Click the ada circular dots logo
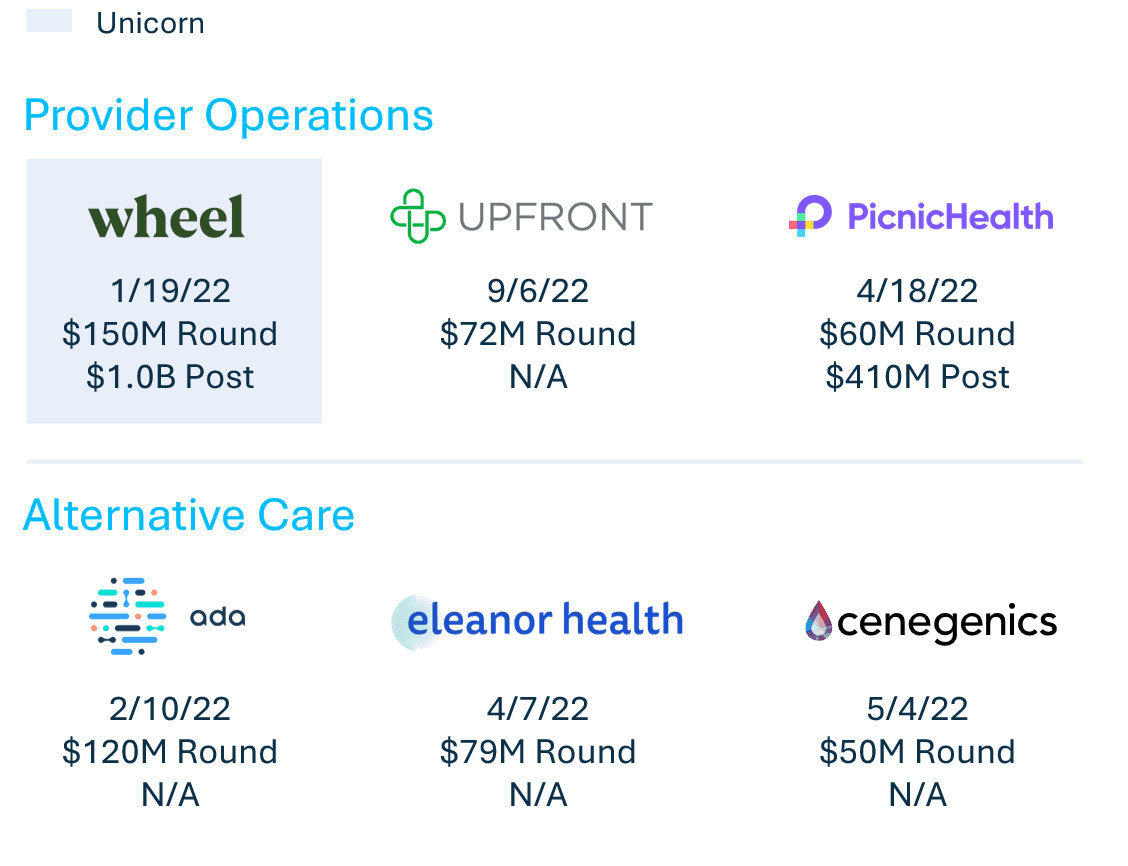 (x=127, y=616)
